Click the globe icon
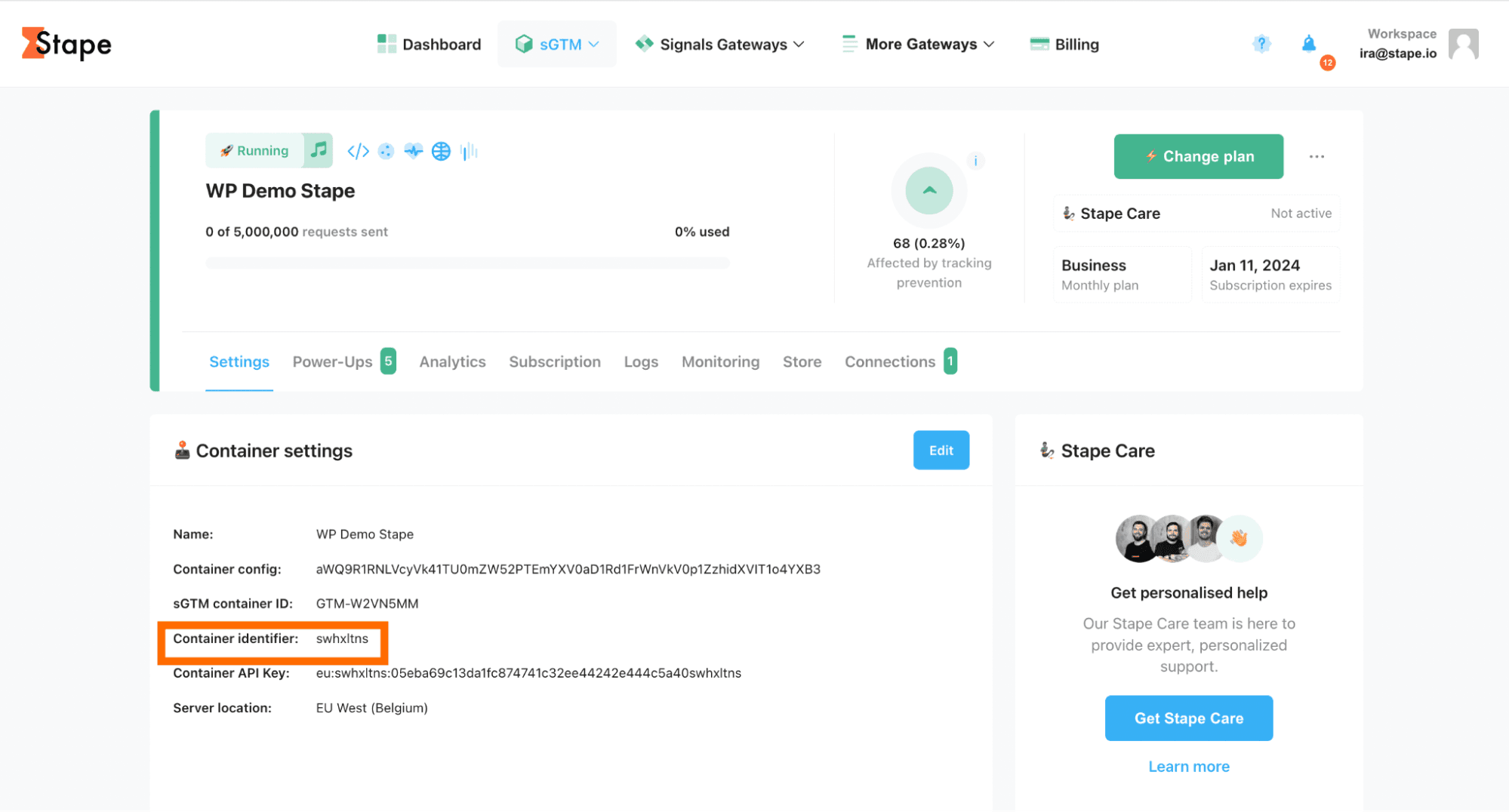 (441, 151)
